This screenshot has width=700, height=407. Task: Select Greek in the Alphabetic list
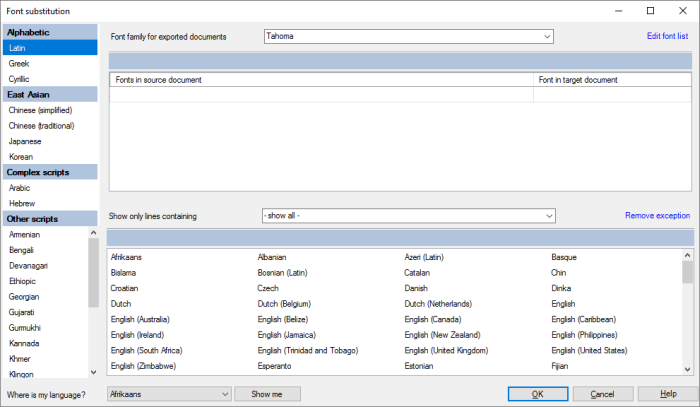[x=19, y=63]
